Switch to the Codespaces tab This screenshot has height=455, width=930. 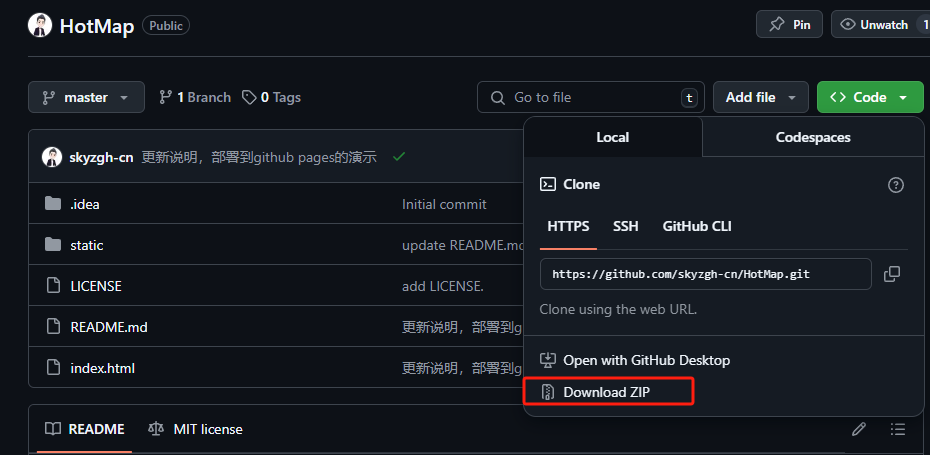point(813,137)
